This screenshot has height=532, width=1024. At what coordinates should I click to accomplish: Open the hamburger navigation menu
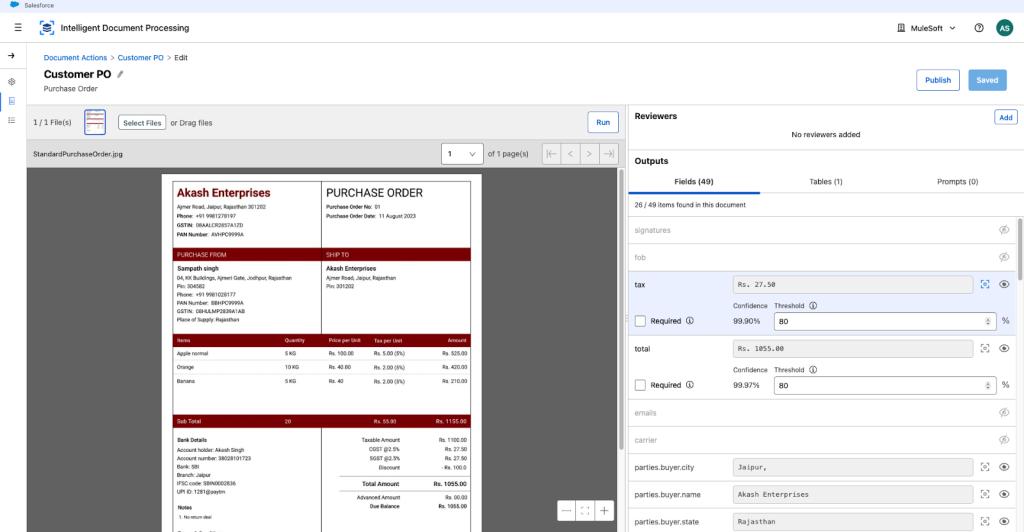click(x=18, y=27)
